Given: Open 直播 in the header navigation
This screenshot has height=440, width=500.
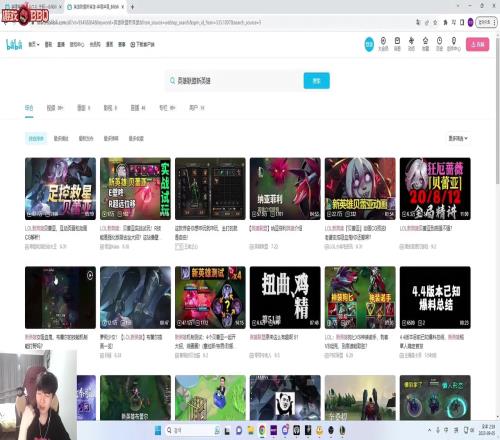Looking at the screenshot, I should pos(61,44).
